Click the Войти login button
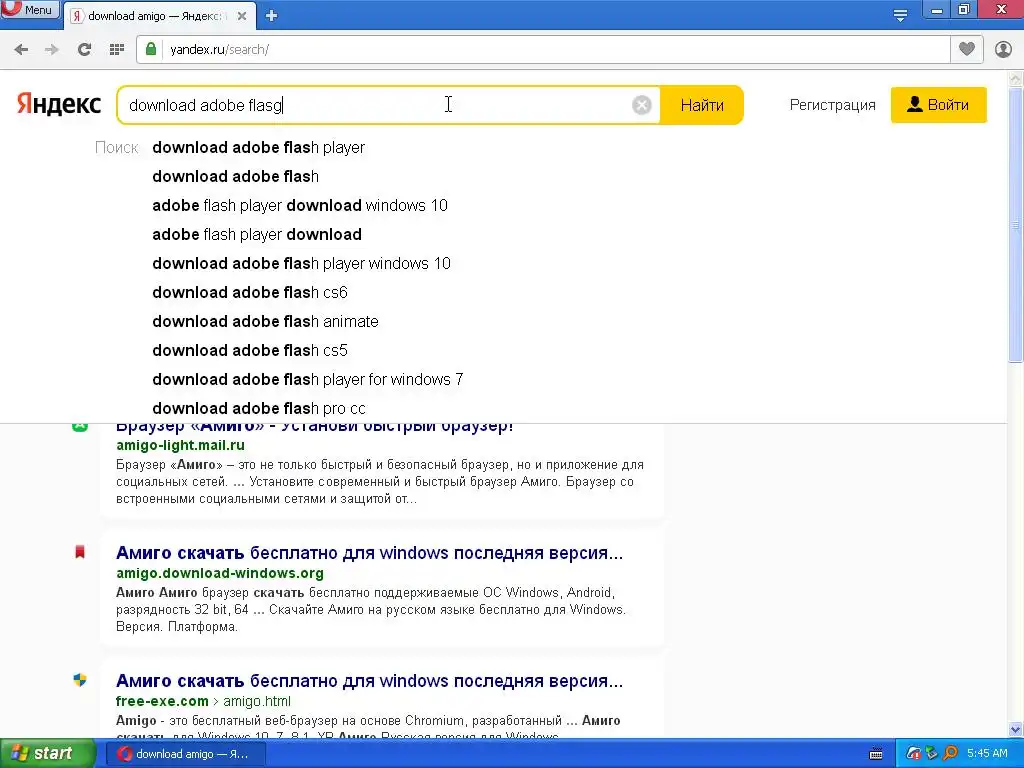The image size is (1024, 768). click(x=938, y=105)
